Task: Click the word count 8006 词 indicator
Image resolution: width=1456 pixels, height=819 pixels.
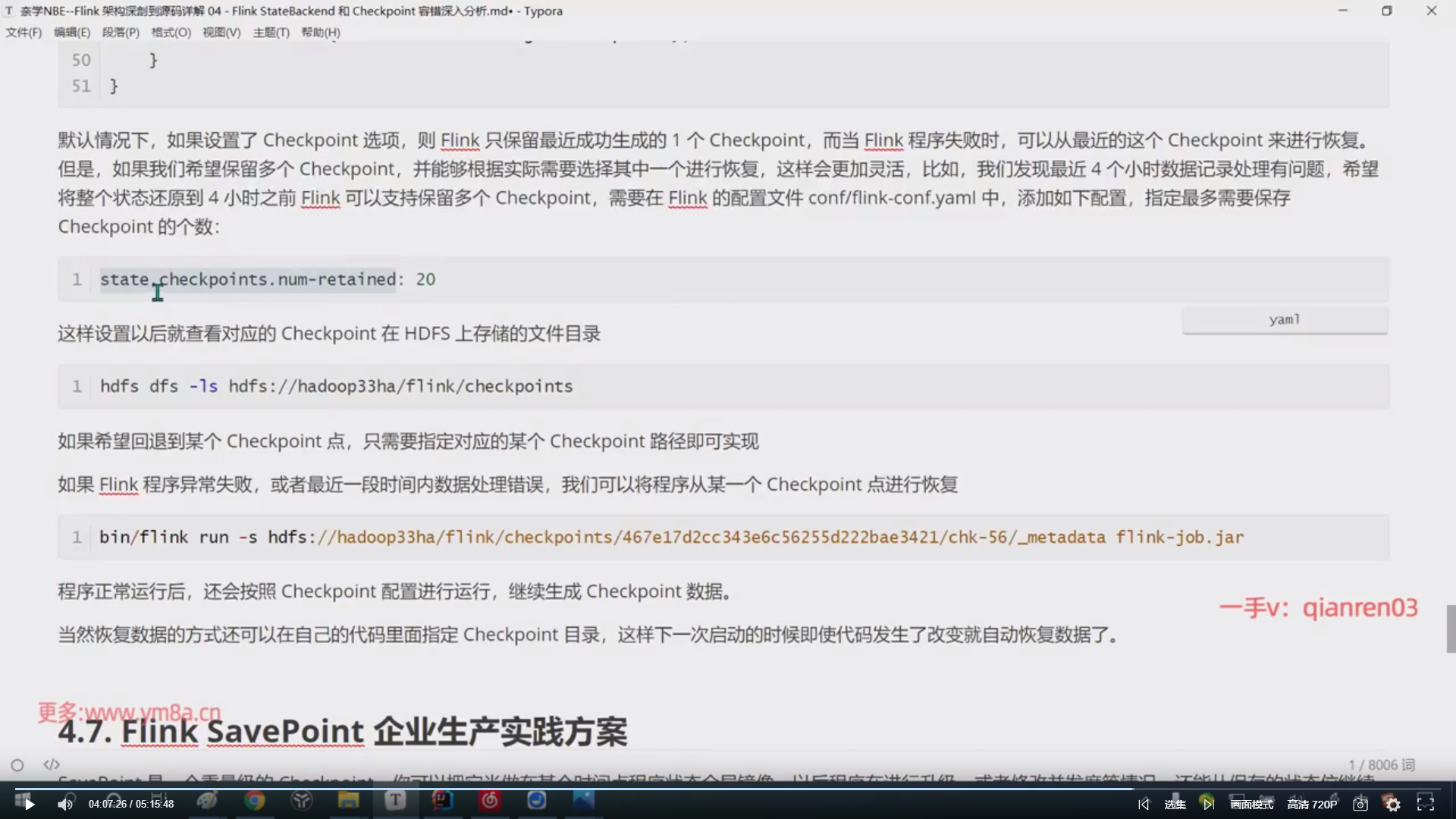Action: pyautogui.click(x=1382, y=765)
